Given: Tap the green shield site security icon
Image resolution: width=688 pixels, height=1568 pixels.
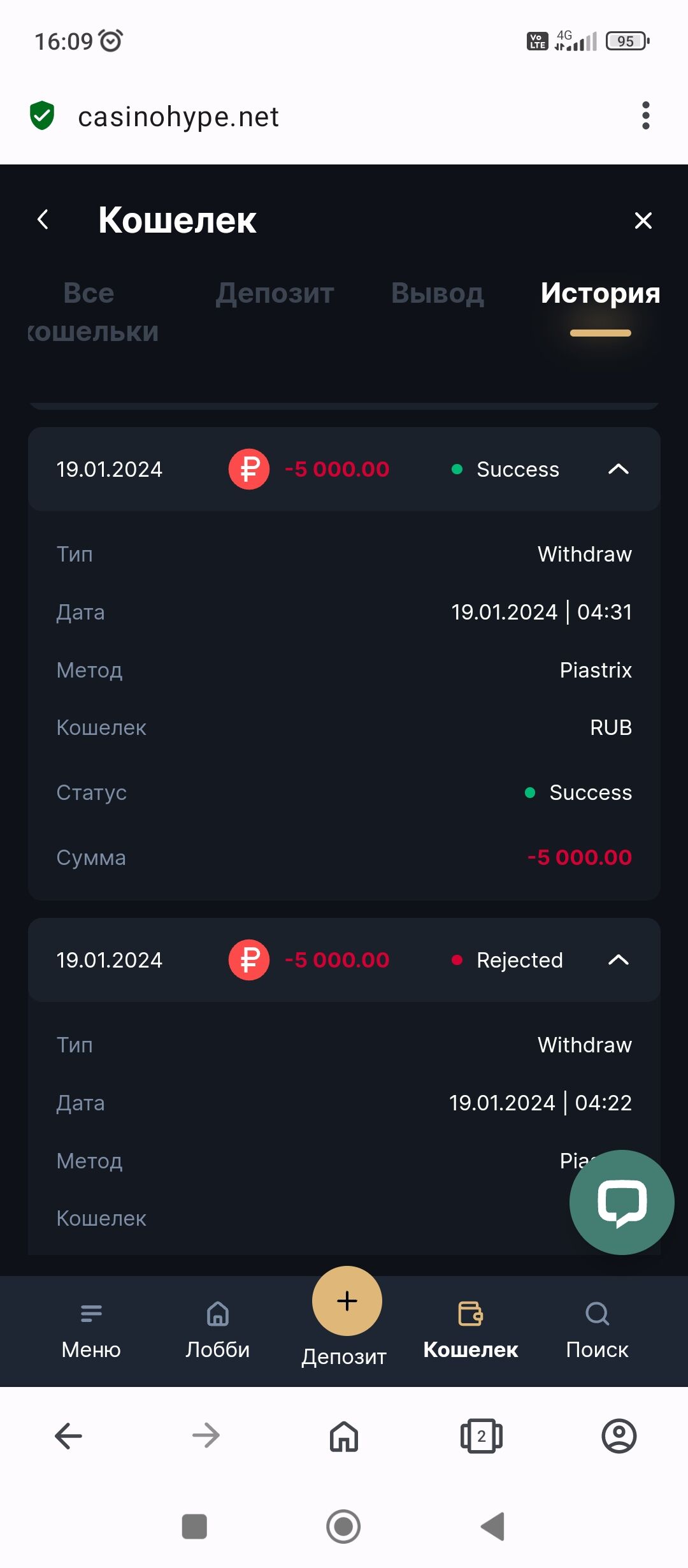Looking at the screenshot, I should pyautogui.click(x=42, y=115).
